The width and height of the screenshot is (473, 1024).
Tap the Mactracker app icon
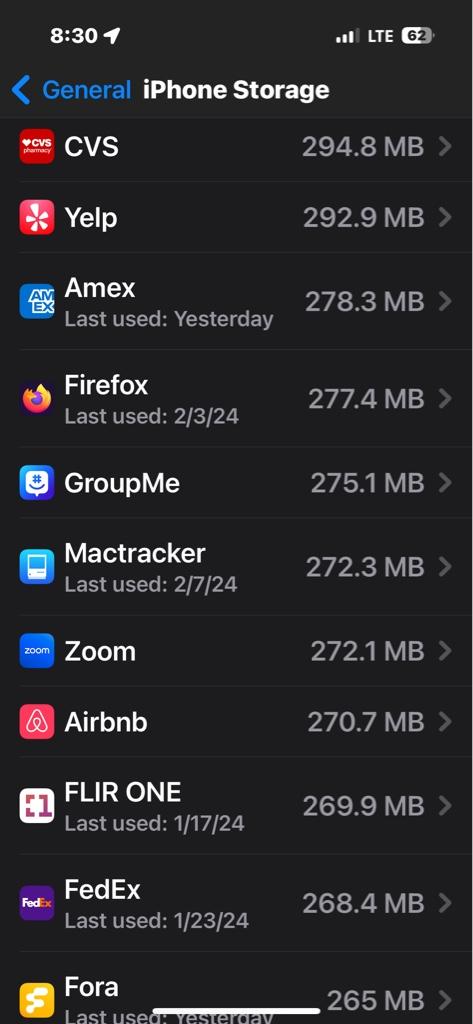pos(37,566)
